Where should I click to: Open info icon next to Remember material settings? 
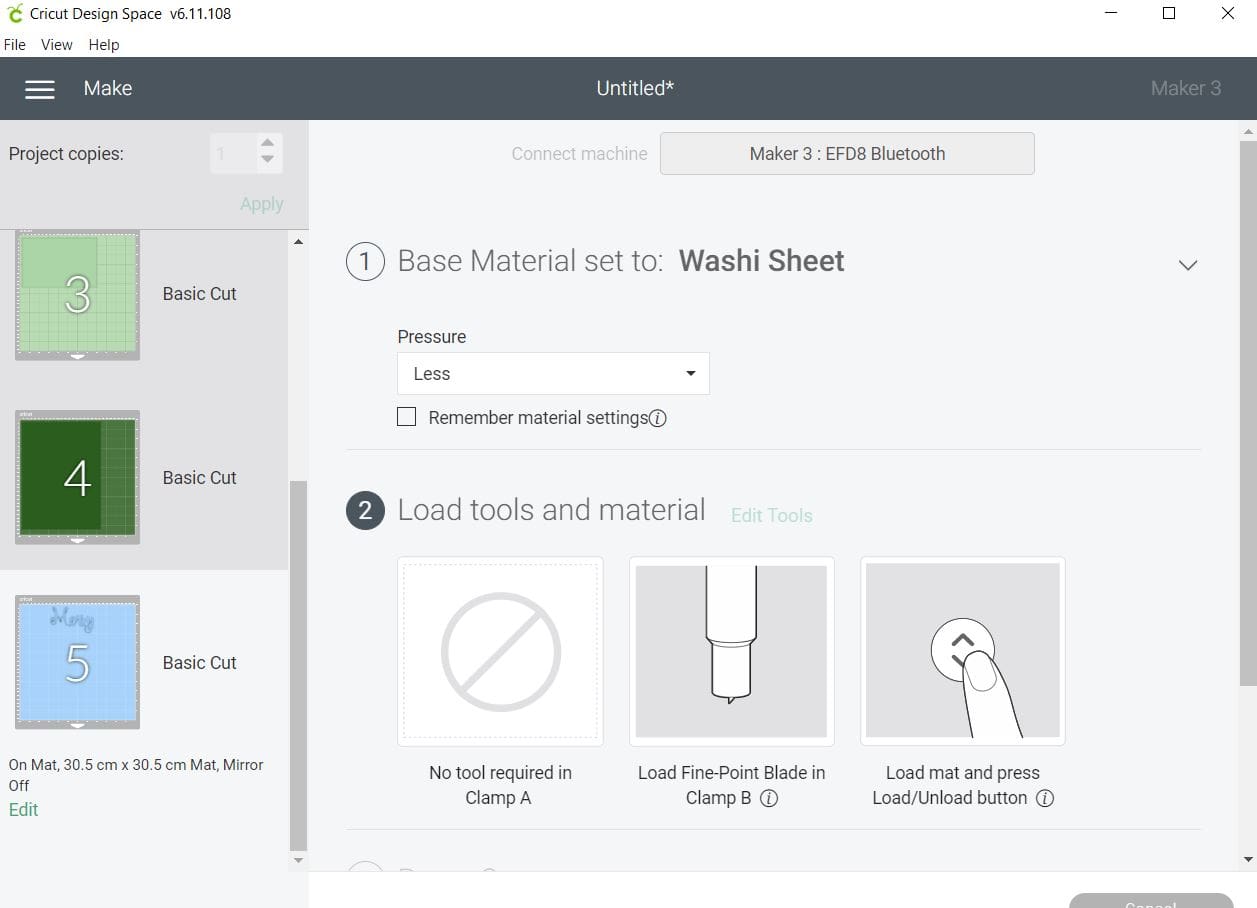tap(658, 419)
